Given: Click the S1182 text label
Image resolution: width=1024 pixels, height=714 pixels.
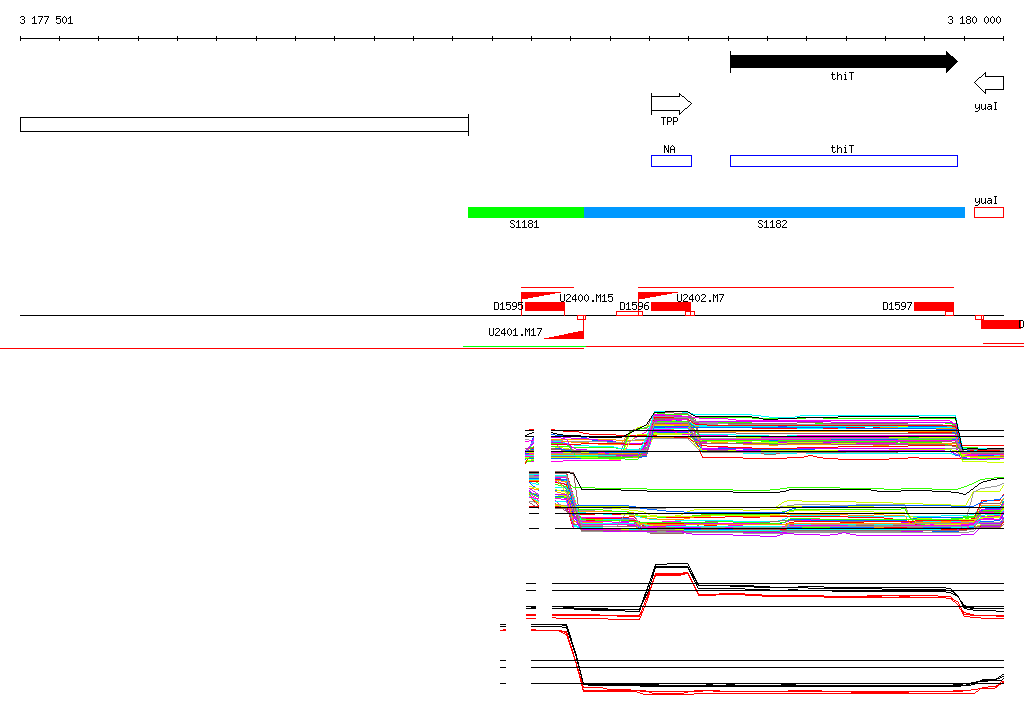Looking at the screenshot, I should click(772, 225).
